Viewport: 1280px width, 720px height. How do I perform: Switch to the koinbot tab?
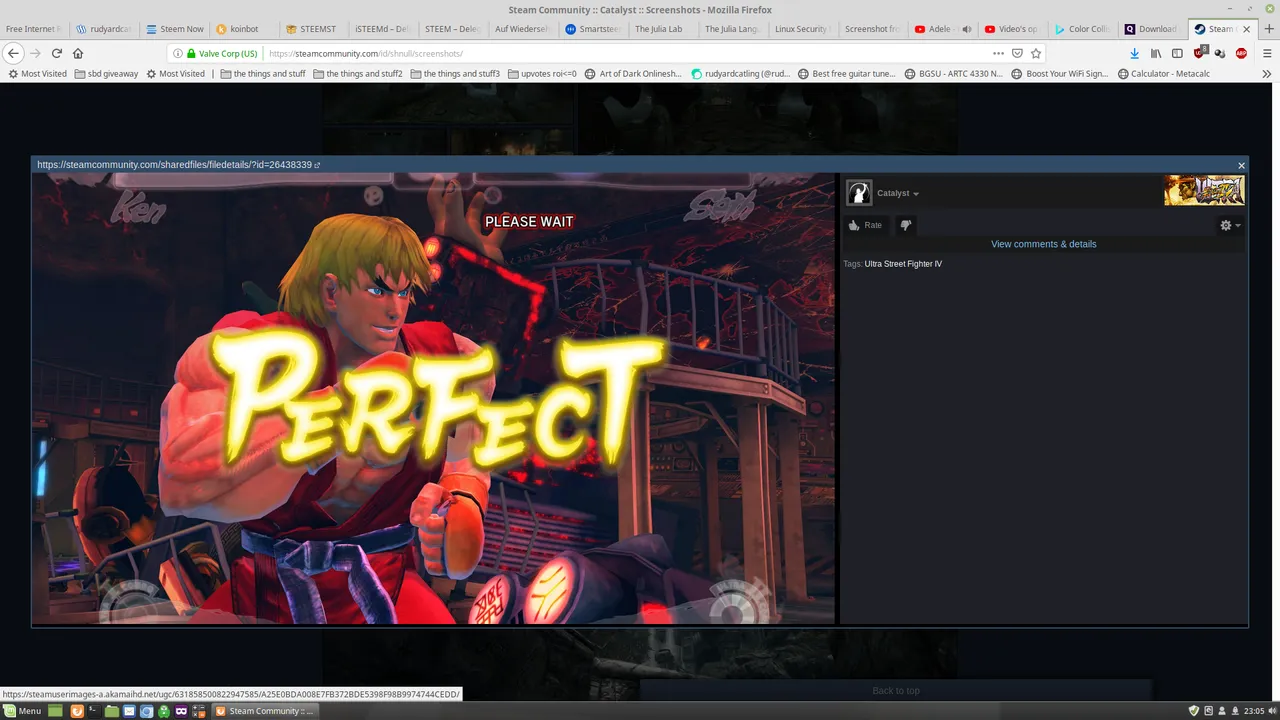click(x=244, y=29)
